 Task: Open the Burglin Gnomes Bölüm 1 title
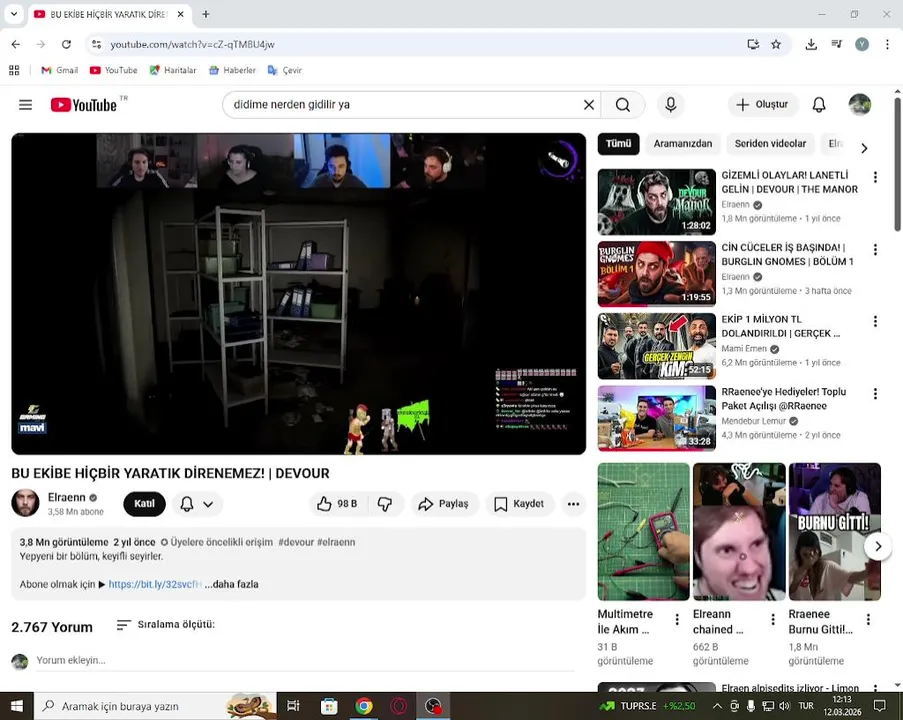(x=787, y=255)
